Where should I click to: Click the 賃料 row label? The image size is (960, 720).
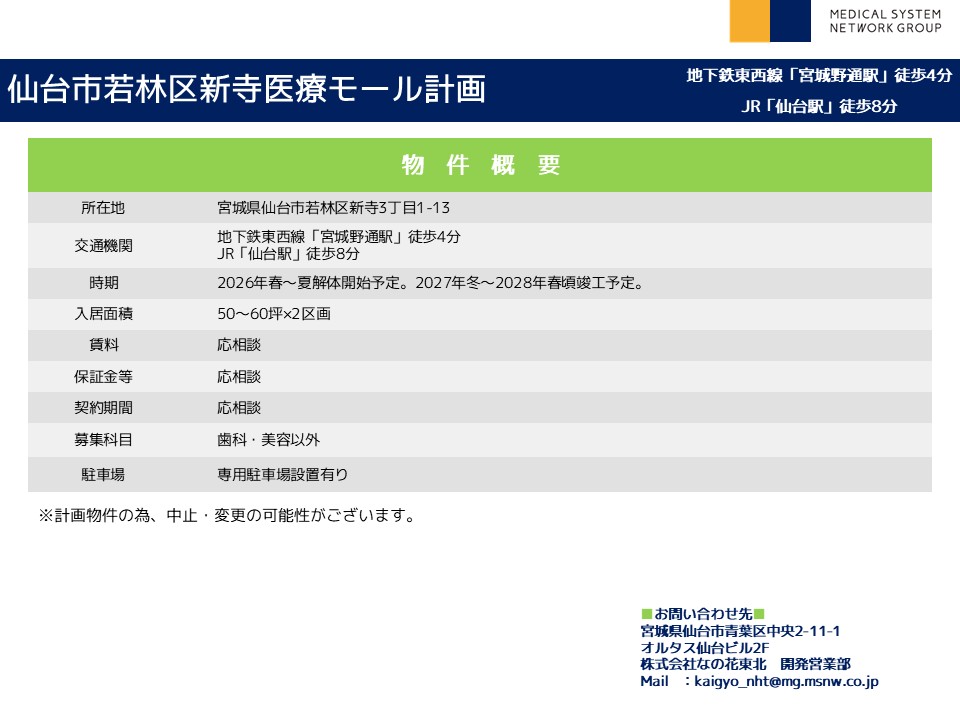point(103,346)
